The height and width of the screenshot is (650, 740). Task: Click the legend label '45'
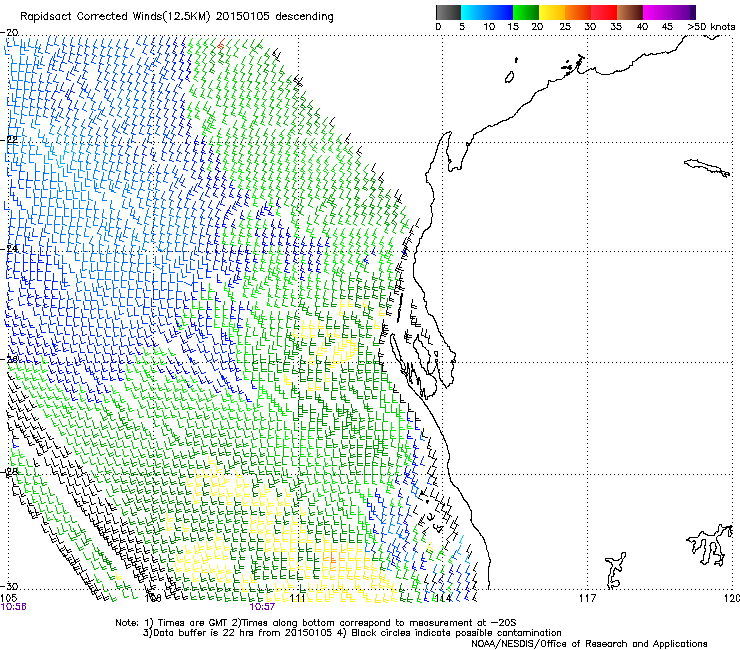click(667, 27)
